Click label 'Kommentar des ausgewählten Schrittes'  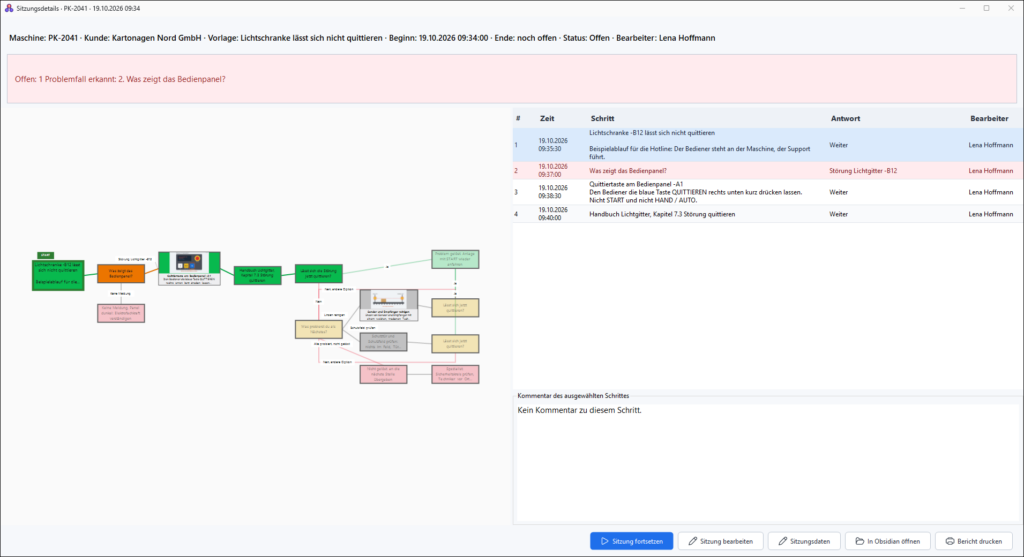[573, 396]
